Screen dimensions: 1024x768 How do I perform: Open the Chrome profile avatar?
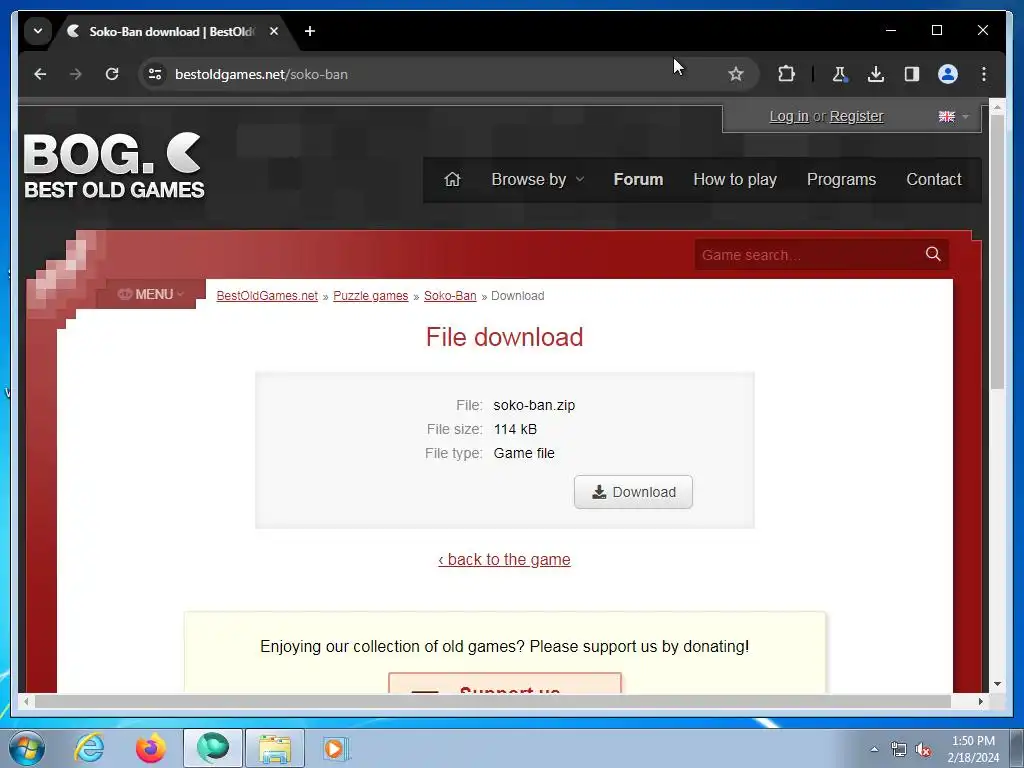(948, 74)
